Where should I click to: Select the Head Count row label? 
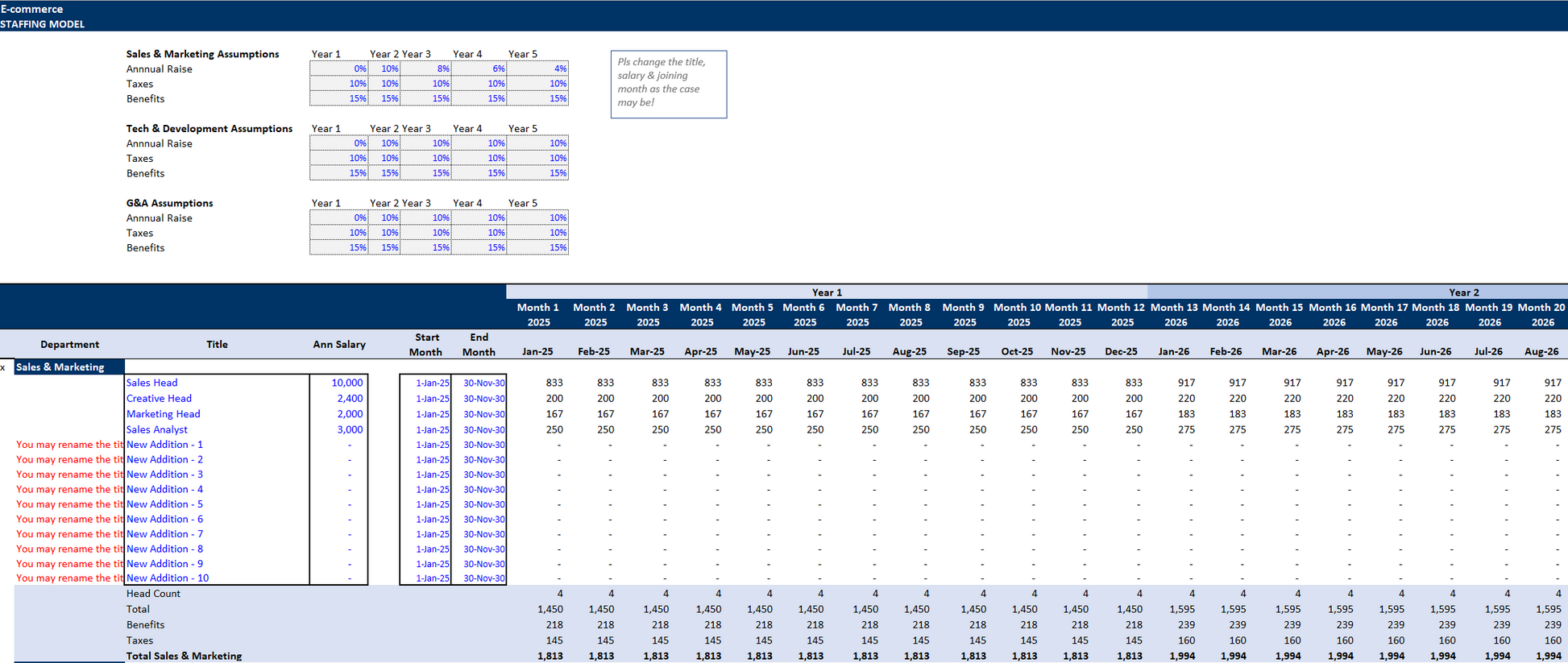click(x=153, y=594)
